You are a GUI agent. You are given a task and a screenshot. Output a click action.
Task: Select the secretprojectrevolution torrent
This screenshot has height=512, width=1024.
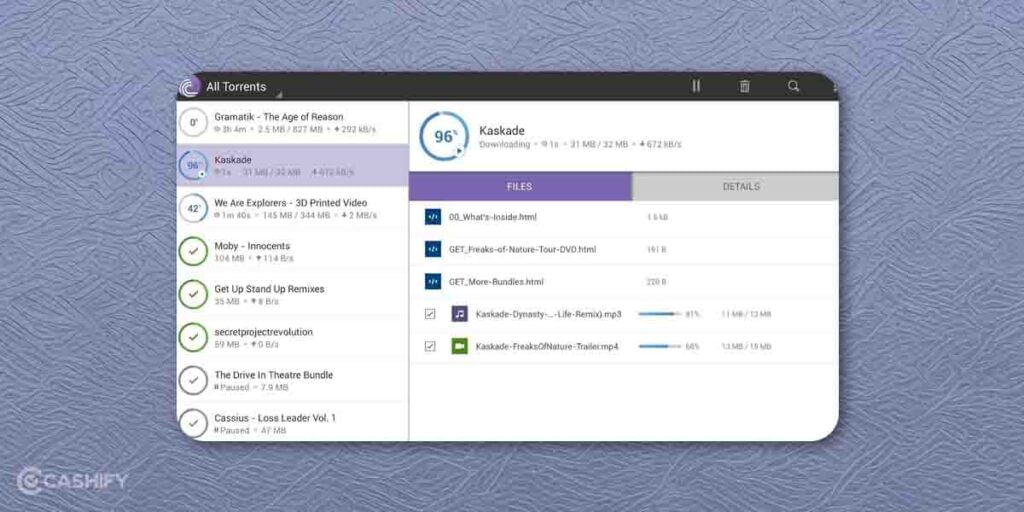click(293, 338)
